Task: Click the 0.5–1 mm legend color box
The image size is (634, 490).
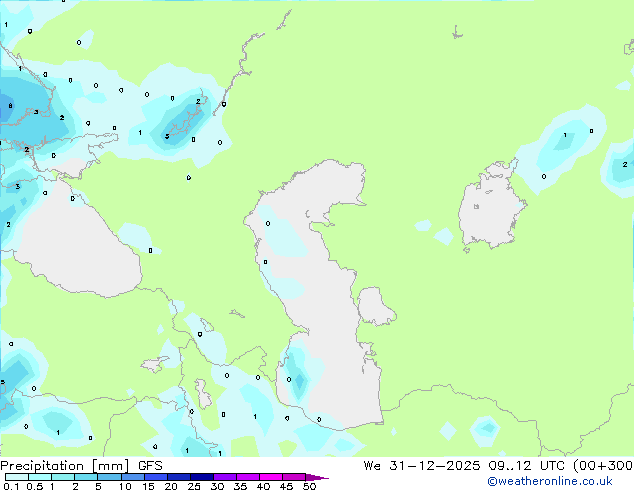Action: 40,477
